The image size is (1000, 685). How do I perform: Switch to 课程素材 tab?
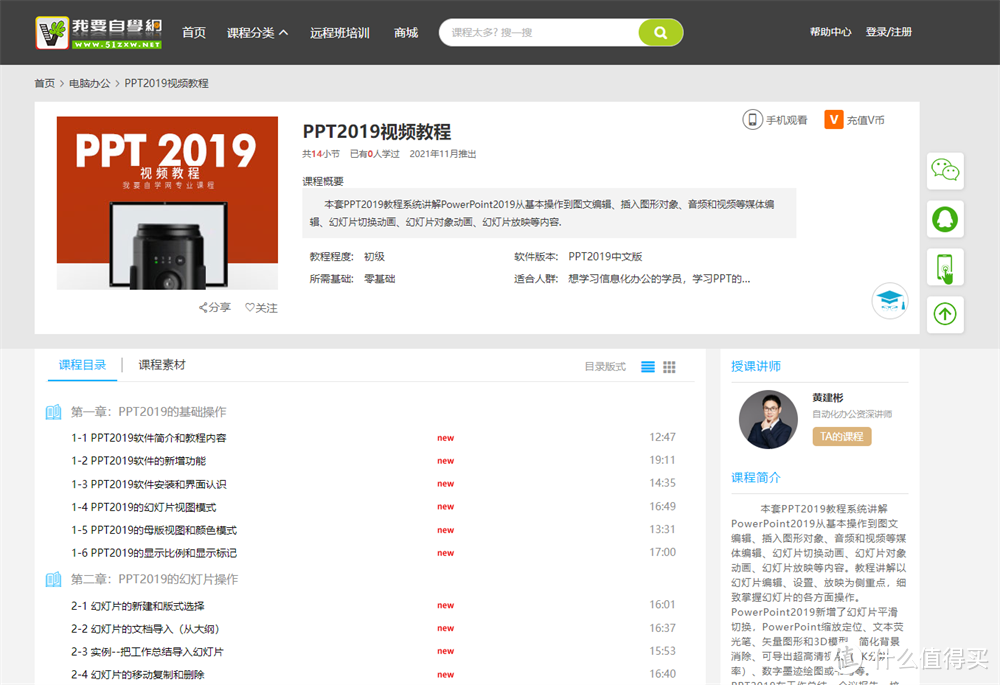click(x=162, y=365)
